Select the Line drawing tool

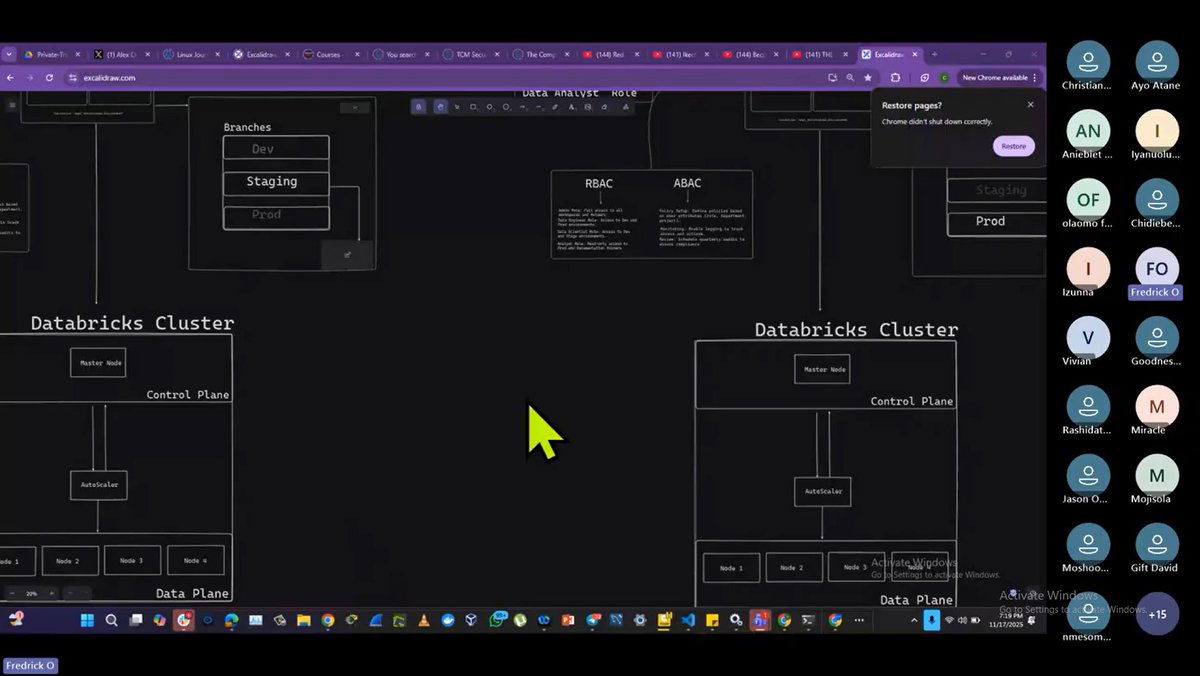pyautogui.click(x=538, y=107)
